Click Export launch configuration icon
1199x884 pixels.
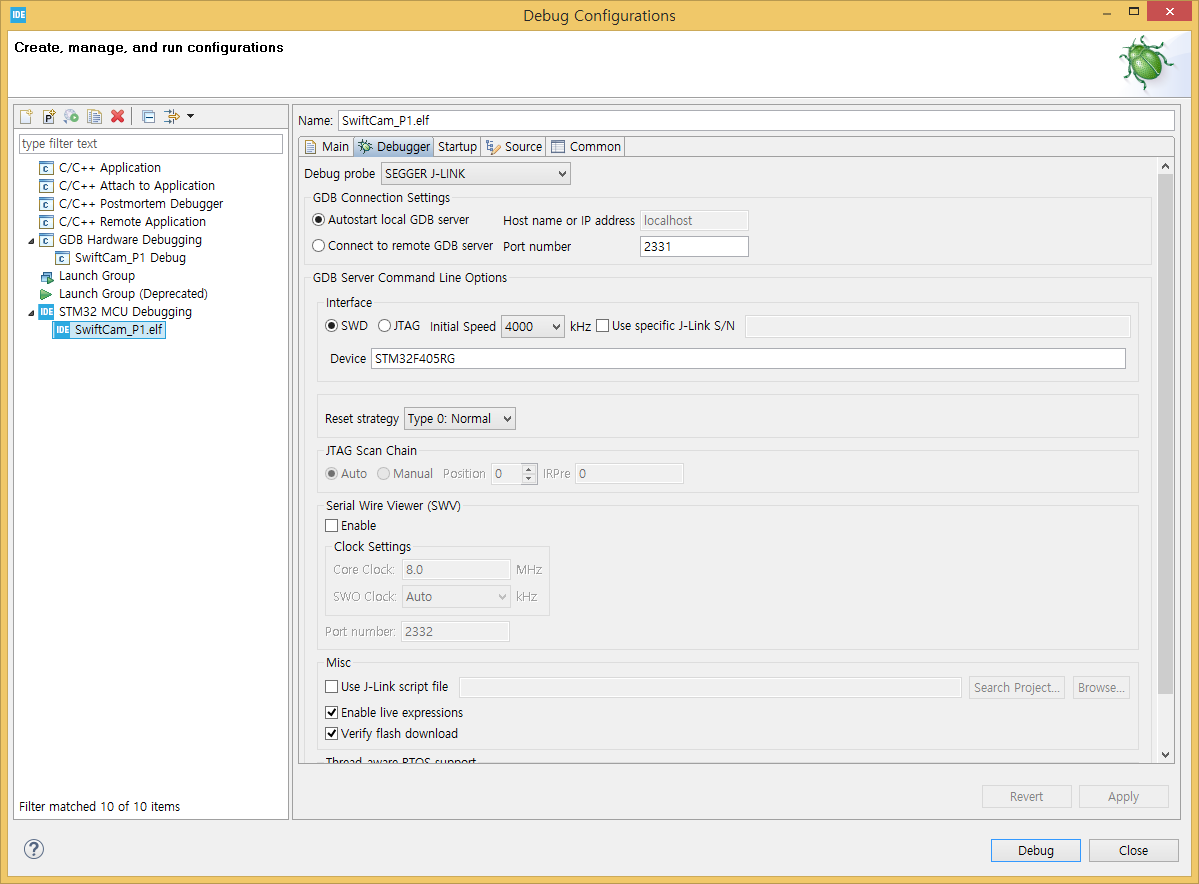click(x=71, y=116)
